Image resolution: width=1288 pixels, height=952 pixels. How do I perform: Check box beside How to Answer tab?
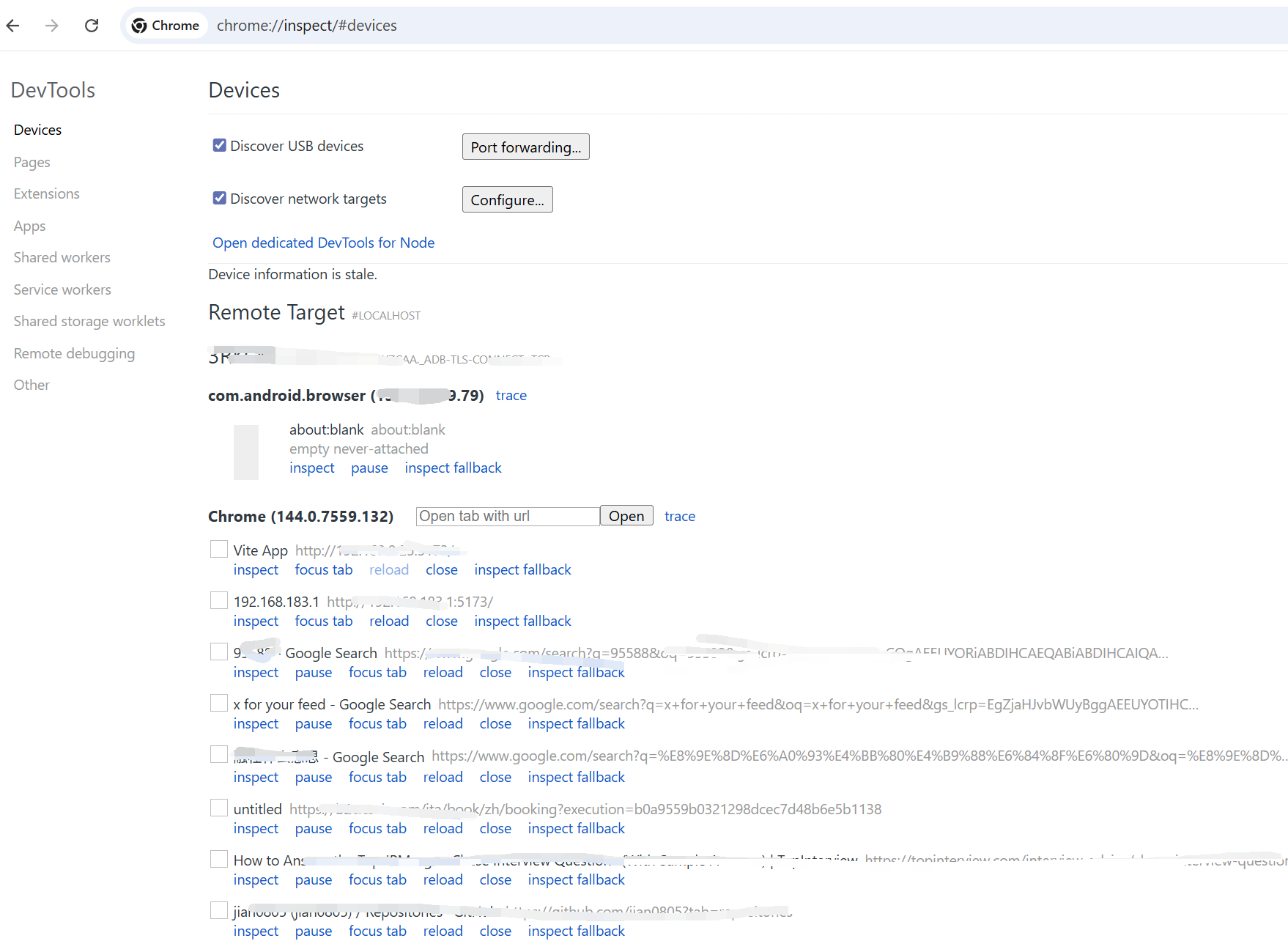pos(218,859)
